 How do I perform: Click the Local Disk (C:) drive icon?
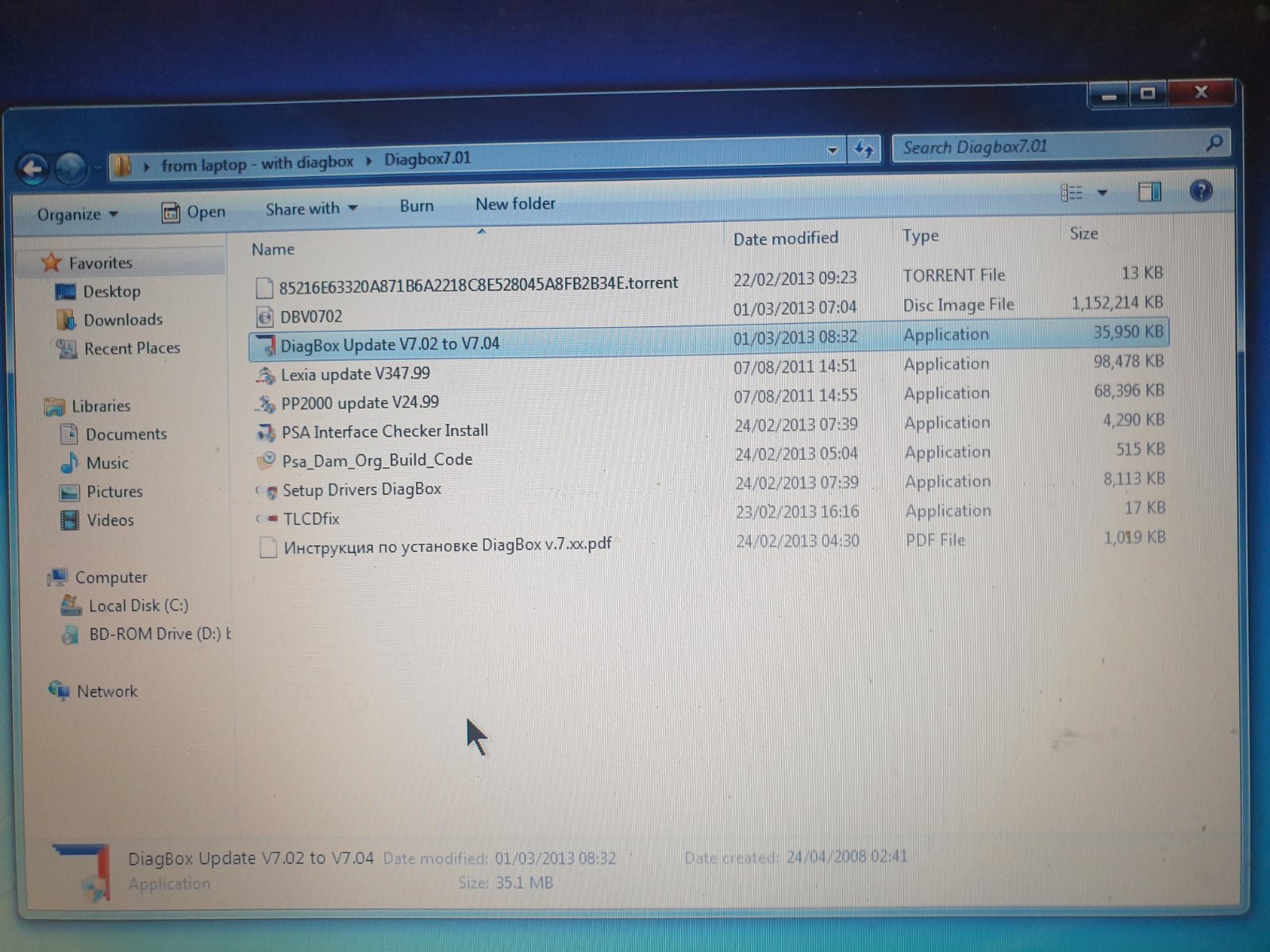pyautogui.click(x=71, y=606)
